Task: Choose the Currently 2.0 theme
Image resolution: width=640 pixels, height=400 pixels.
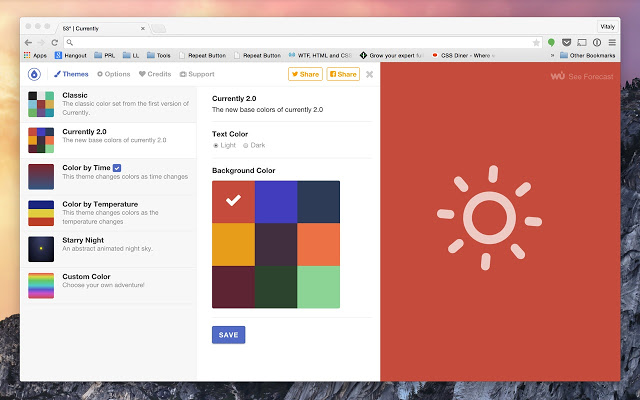Action: click(109, 140)
